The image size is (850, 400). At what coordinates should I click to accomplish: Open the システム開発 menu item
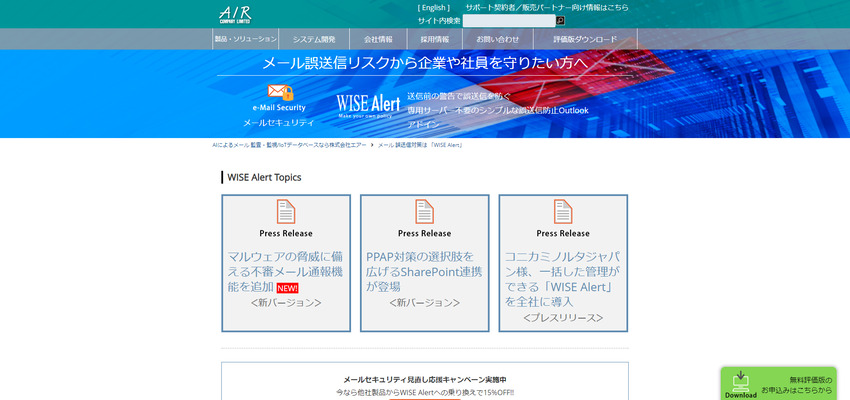tap(314, 39)
